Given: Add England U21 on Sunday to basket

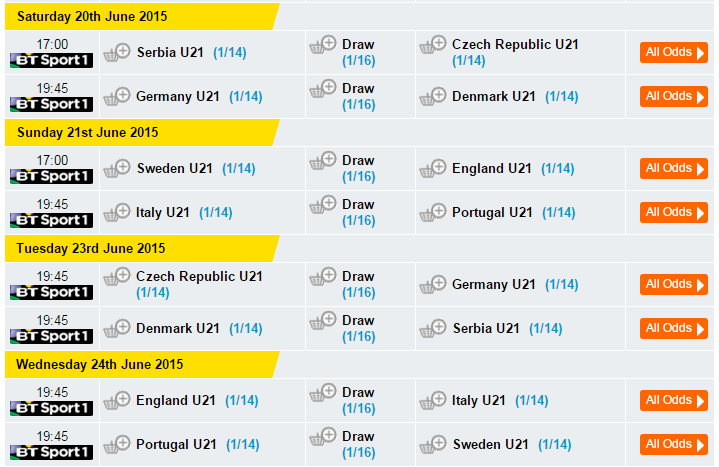Looking at the screenshot, I should [x=432, y=168].
